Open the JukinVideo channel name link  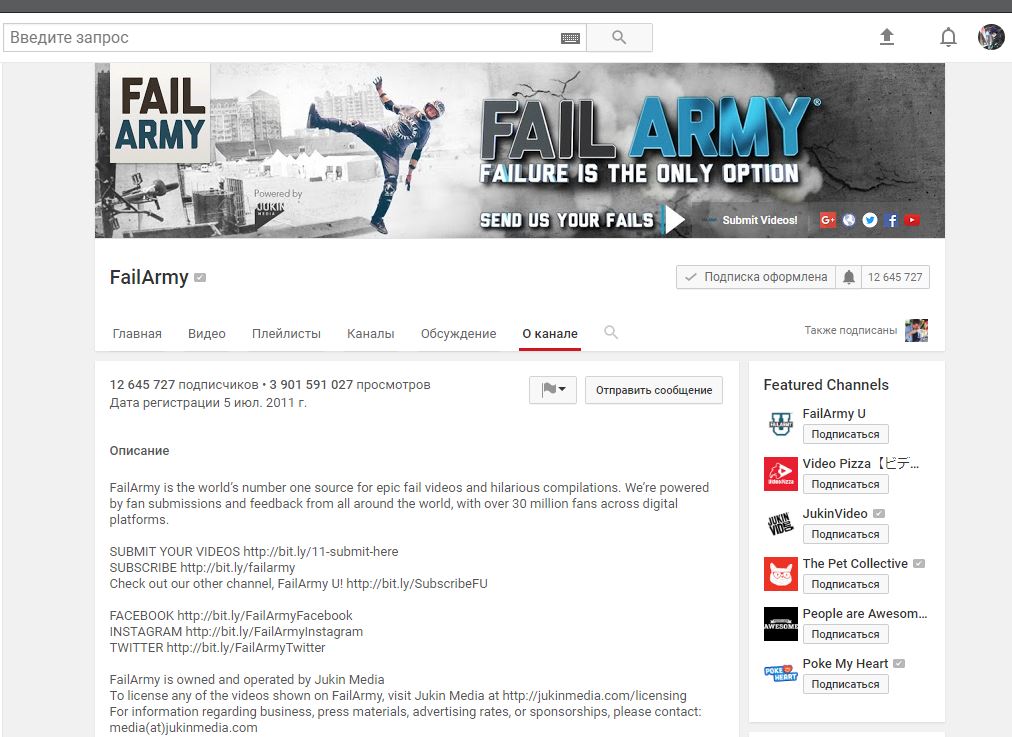[835, 514]
